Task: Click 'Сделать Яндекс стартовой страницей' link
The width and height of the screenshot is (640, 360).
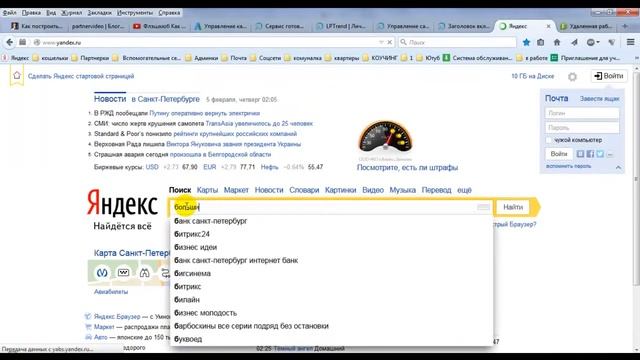Action: pos(81,76)
